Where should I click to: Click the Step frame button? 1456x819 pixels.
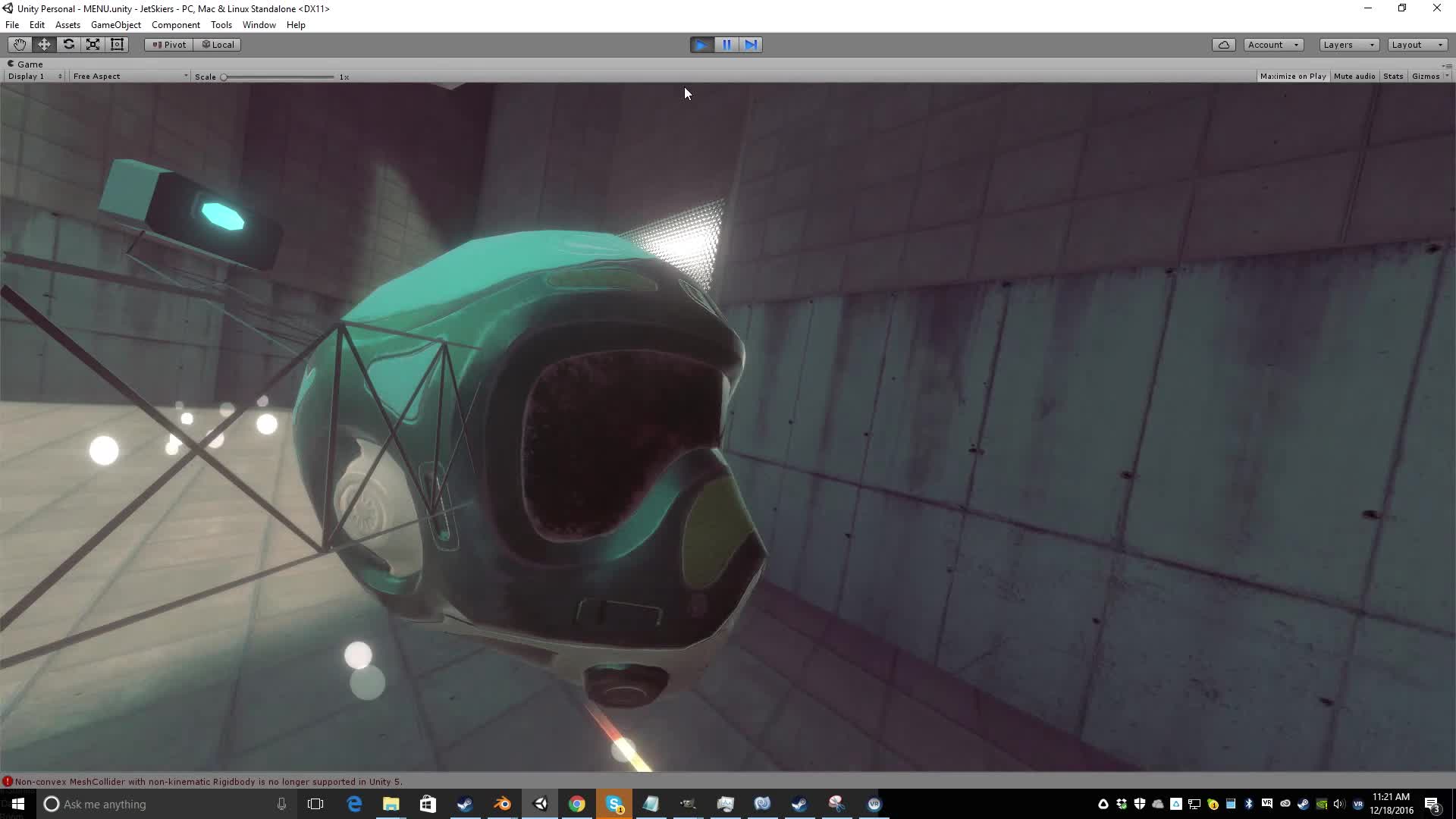[x=751, y=44]
